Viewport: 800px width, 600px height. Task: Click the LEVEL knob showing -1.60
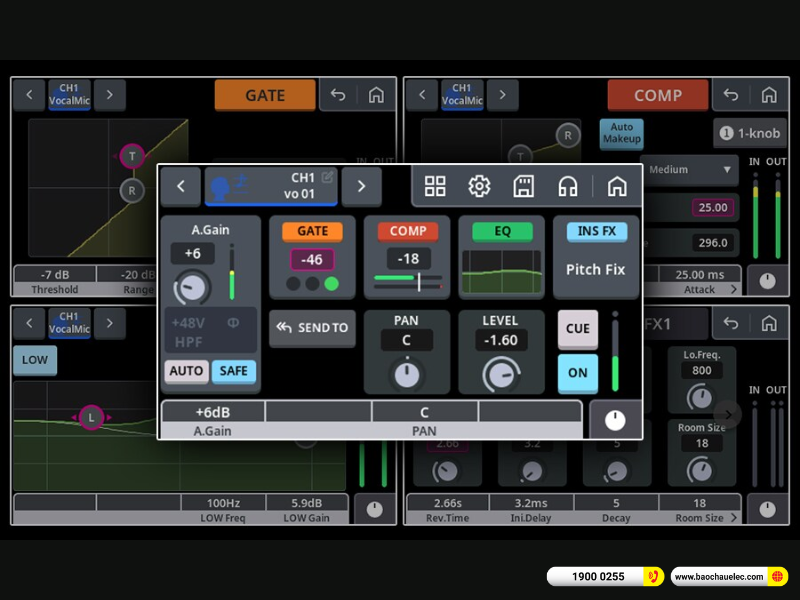[501, 374]
